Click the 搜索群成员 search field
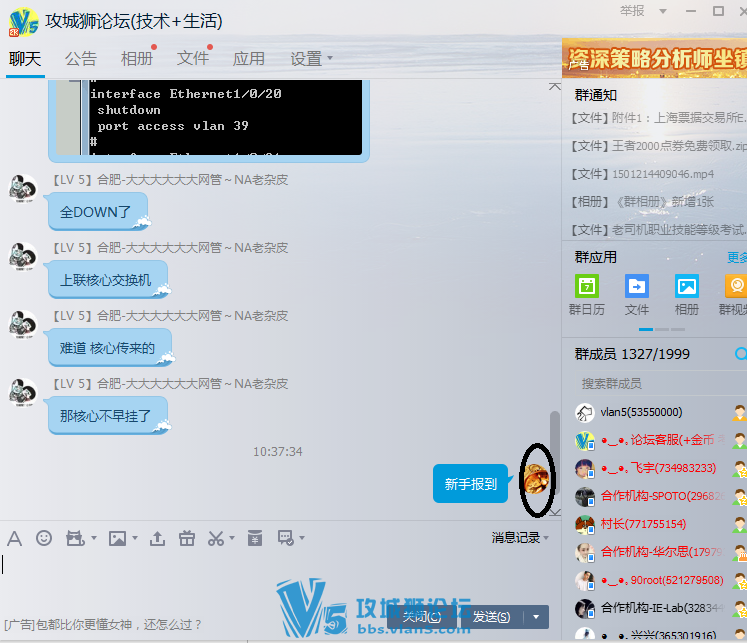Image resolution: width=747 pixels, height=643 pixels. [x=650, y=383]
